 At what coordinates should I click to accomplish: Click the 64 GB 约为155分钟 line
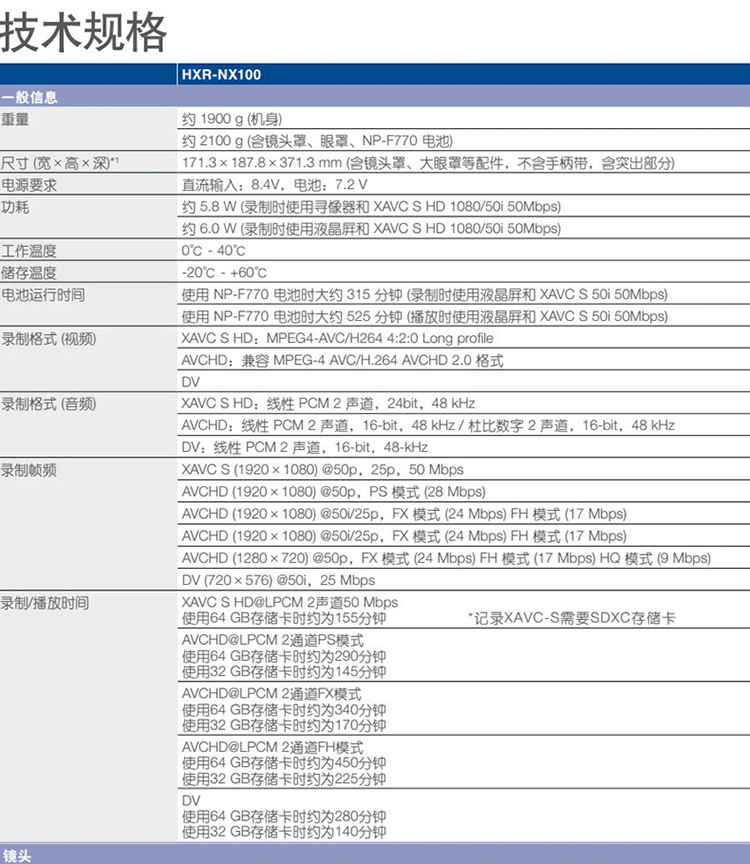(284, 618)
